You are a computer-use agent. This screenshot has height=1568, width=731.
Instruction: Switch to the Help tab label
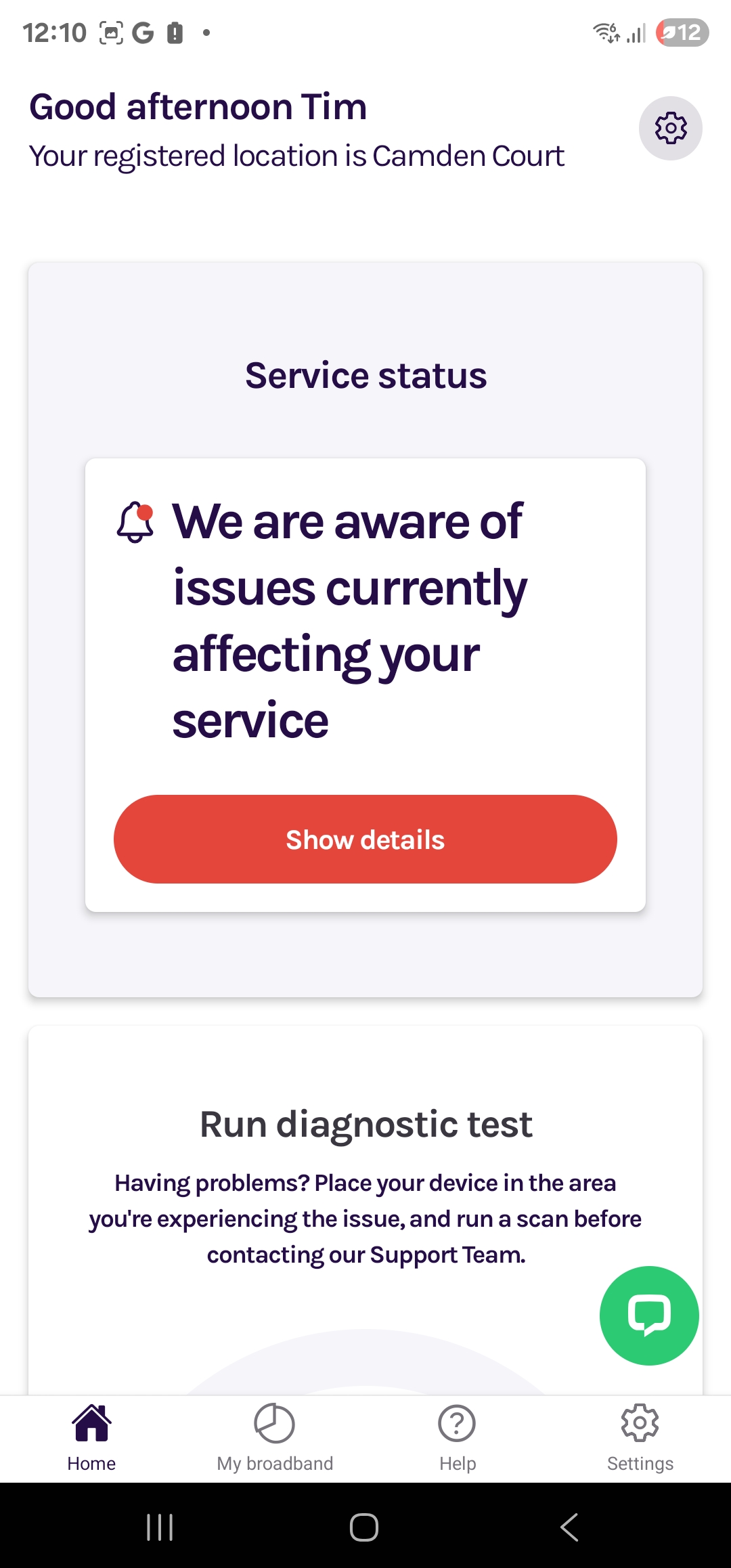pos(458,1463)
